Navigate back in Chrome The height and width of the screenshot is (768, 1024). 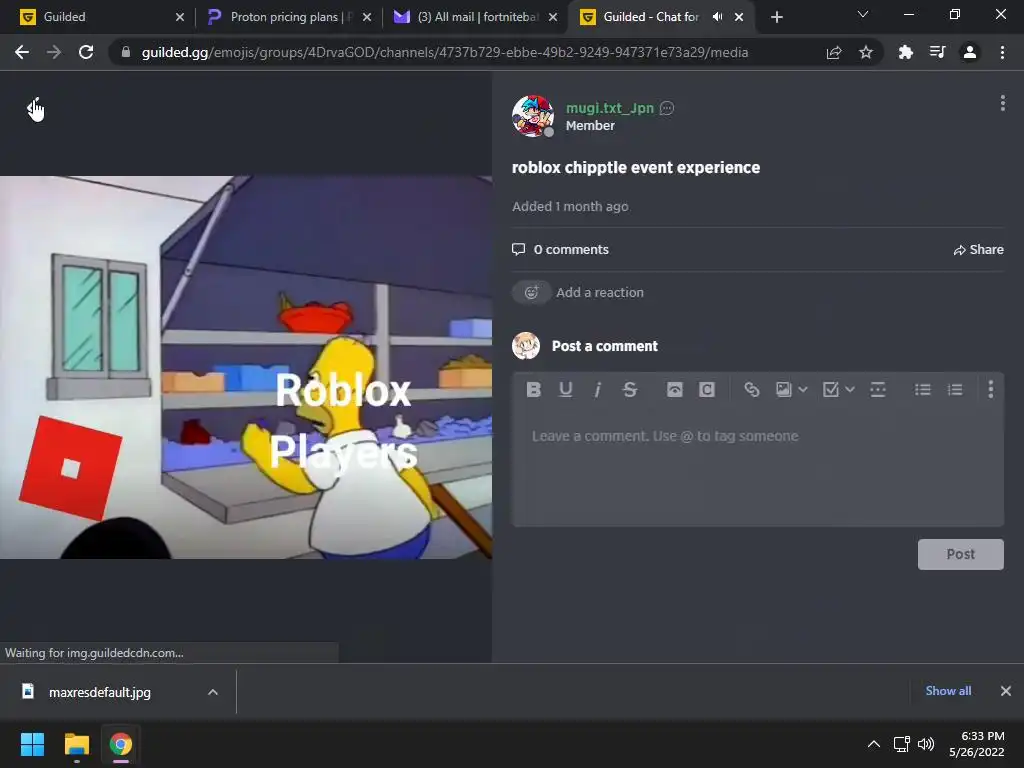(x=22, y=52)
